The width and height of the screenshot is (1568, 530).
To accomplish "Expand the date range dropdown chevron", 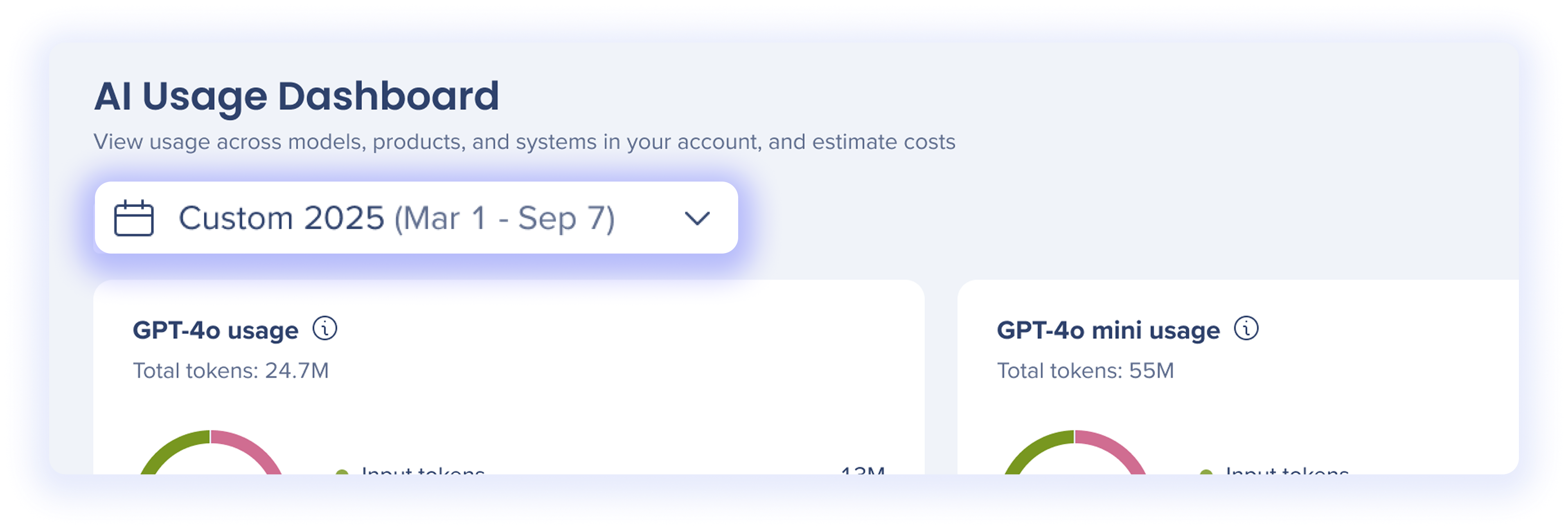I will (696, 218).
